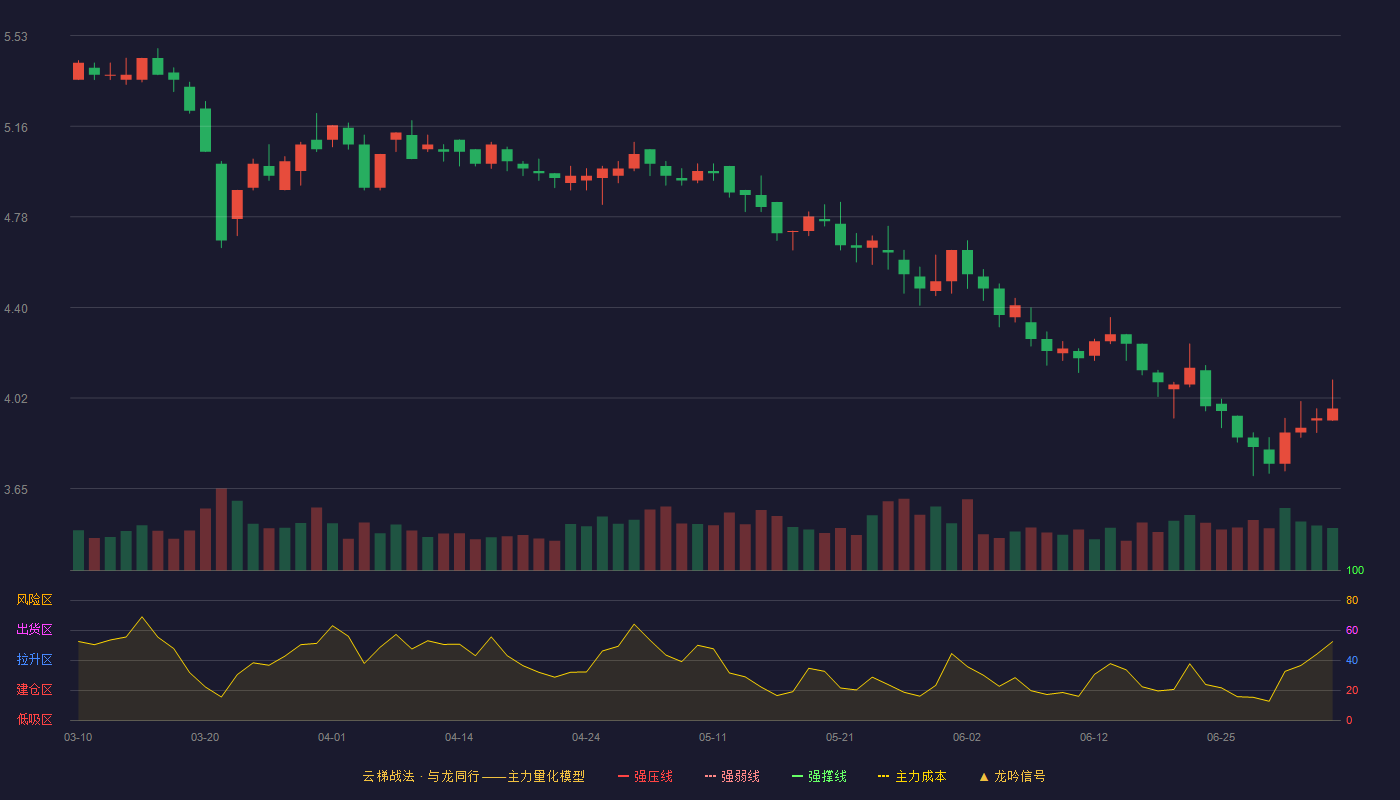Screen dimensions: 1400x800
Task: Click the green 100 indicator axis value
Action: [x=1355, y=571]
